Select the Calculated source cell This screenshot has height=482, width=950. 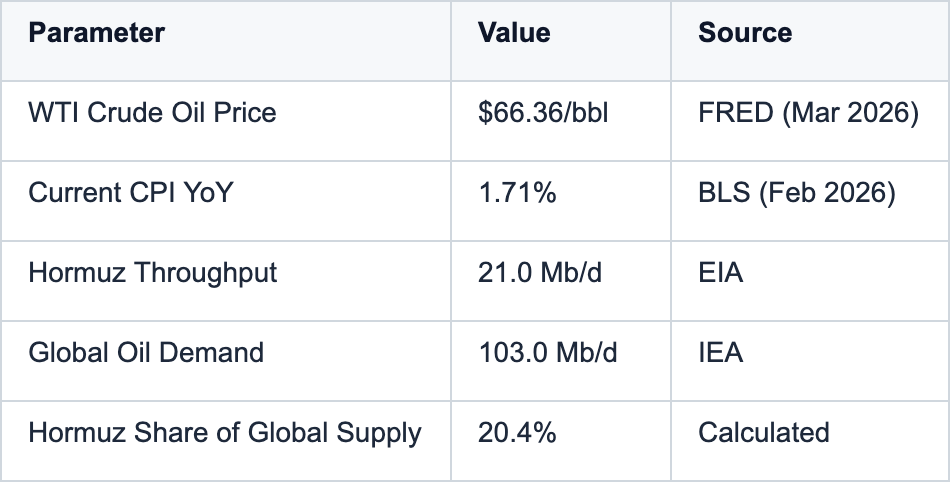(763, 433)
